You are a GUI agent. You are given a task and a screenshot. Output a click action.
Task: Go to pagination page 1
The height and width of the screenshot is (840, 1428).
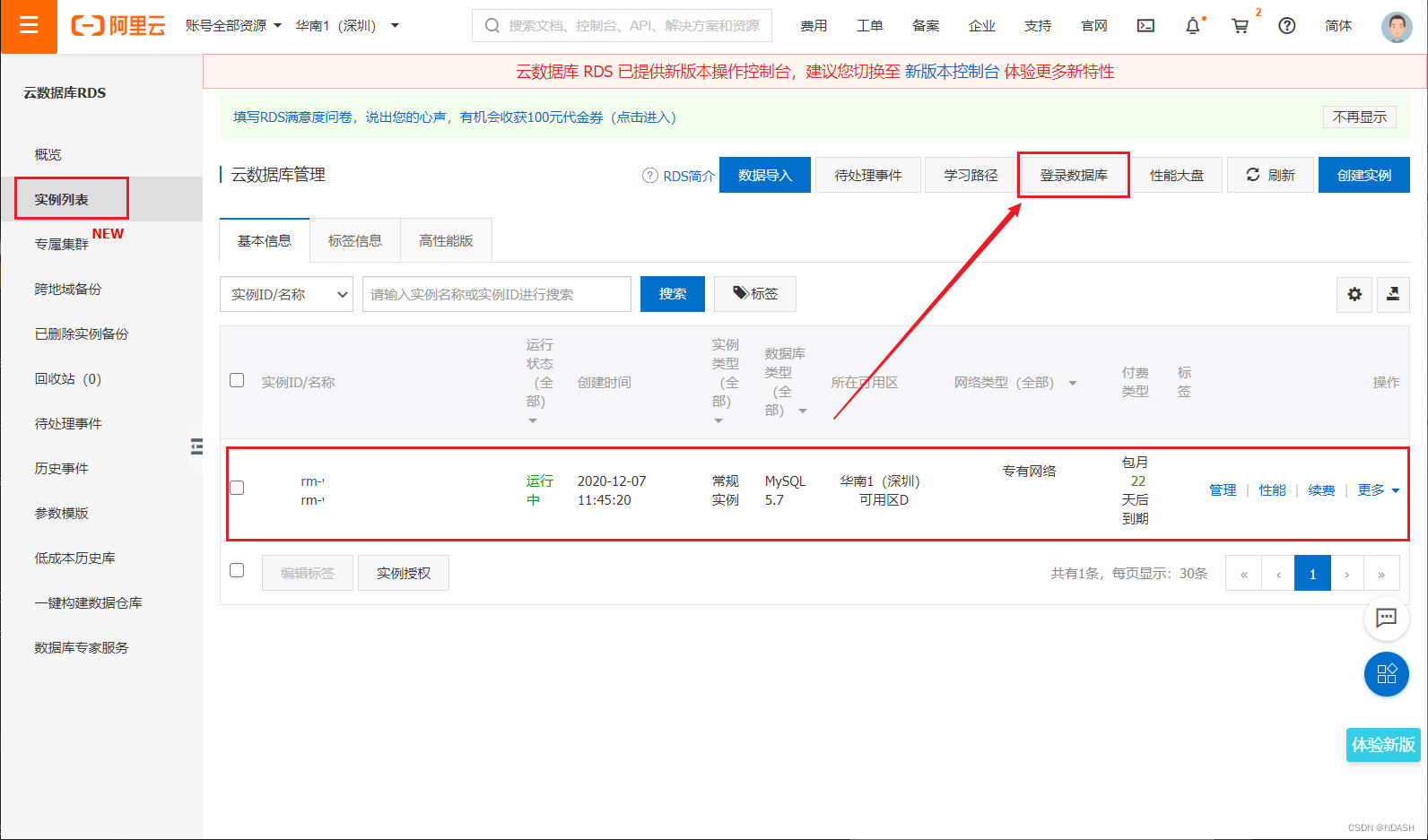tap(1312, 574)
